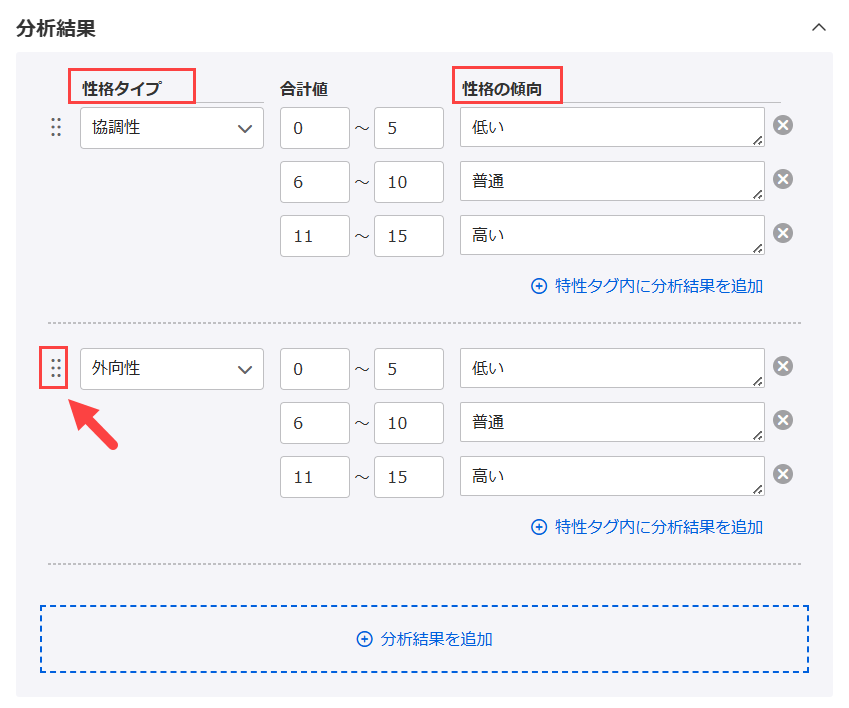Click the 外向性 tendency textarea showing 普通
849x708 pixels.
click(611, 422)
